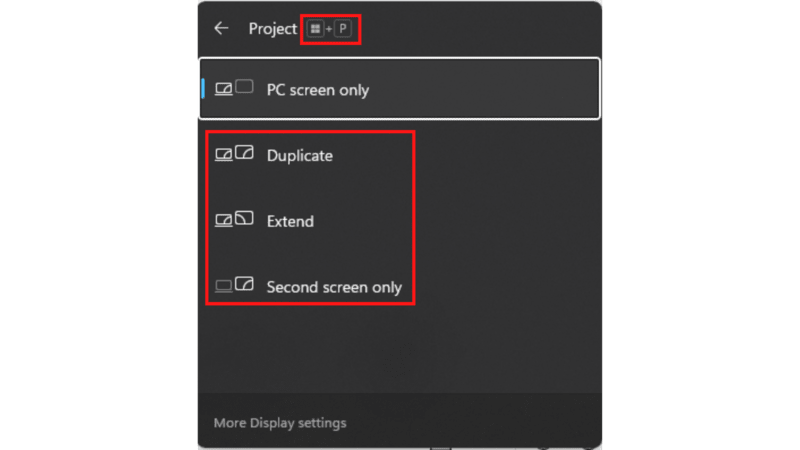Select the PC screen only option
Screen dimensions: 800x450
399,89
